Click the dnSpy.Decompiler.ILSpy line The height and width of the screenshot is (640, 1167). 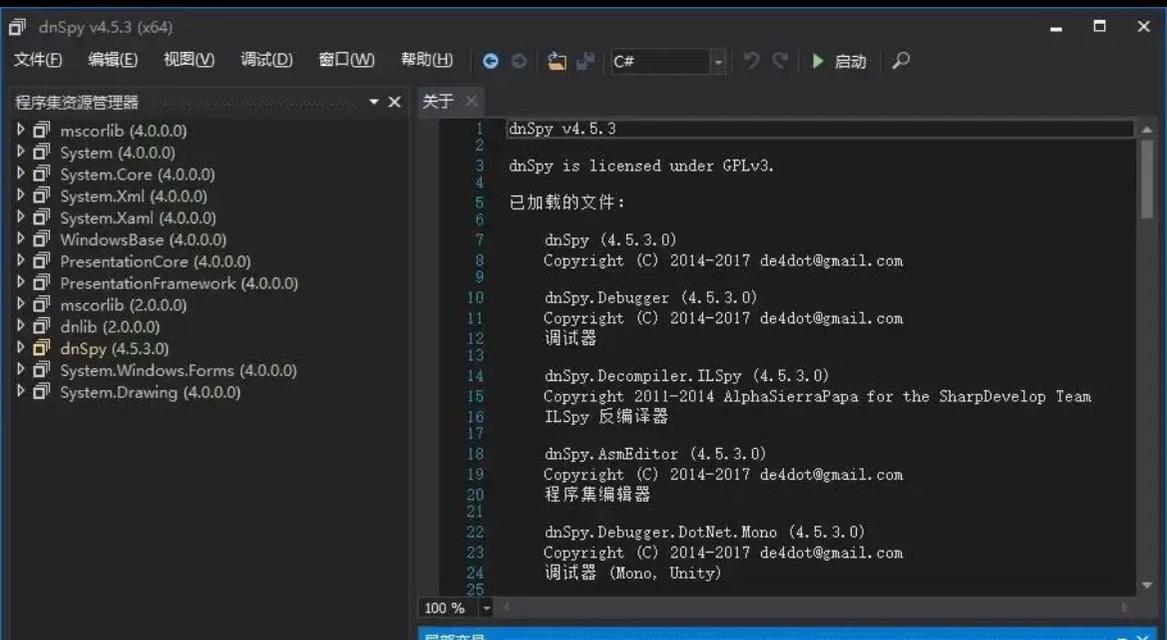click(686, 376)
